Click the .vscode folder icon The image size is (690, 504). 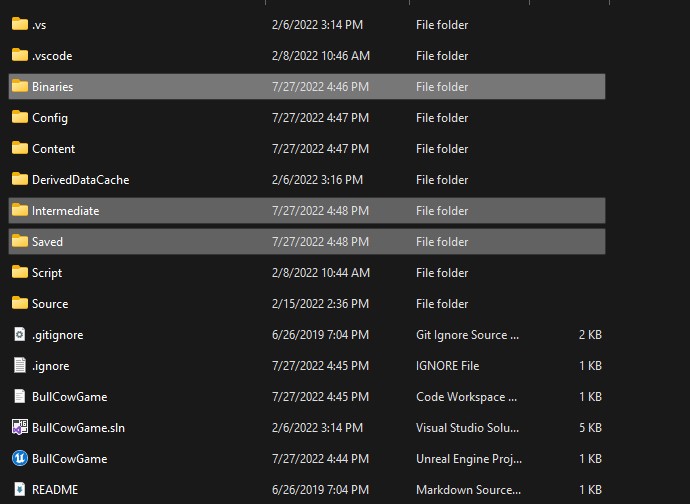19,55
